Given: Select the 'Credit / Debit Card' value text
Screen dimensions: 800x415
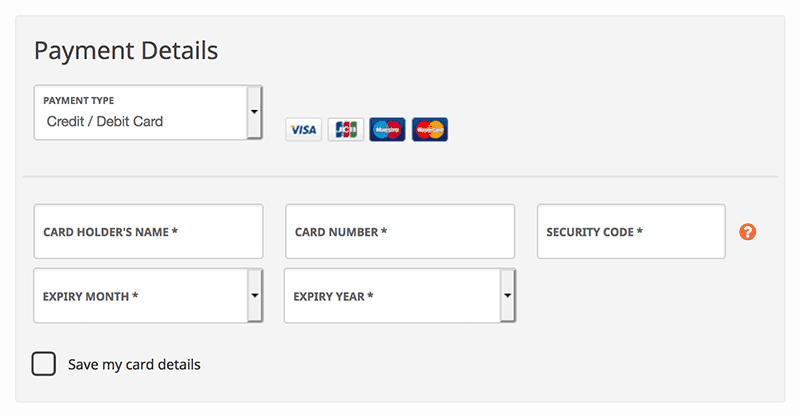Looking at the screenshot, I should (x=105, y=121).
